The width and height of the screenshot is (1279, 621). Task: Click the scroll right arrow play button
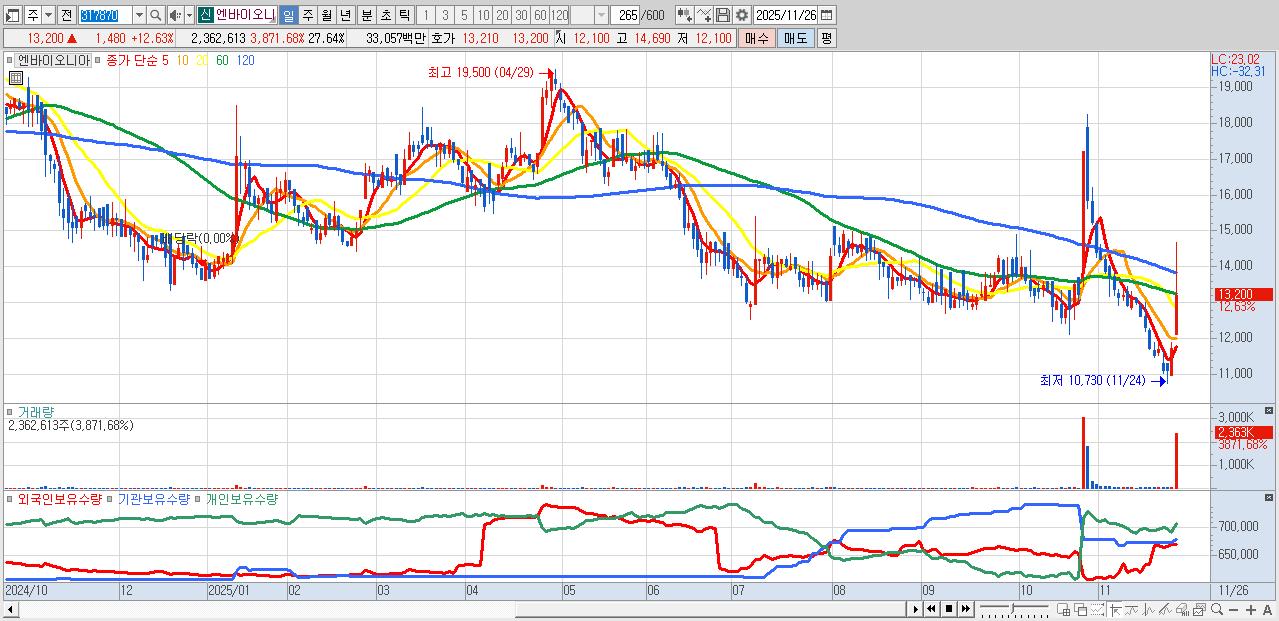[915, 609]
